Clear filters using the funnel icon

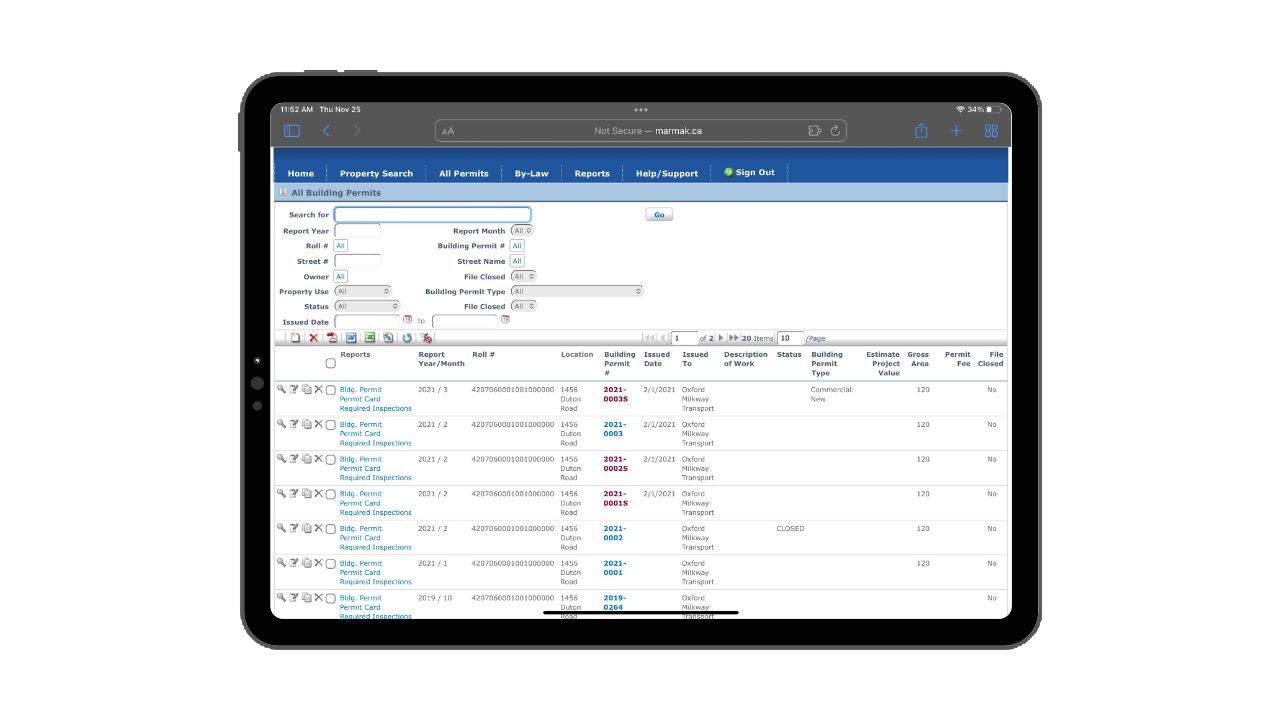pyautogui.click(x=427, y=338)
